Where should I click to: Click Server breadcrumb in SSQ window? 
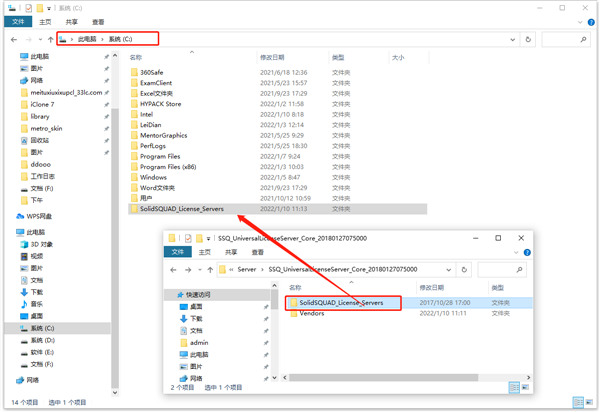click(x=246, y=269)
